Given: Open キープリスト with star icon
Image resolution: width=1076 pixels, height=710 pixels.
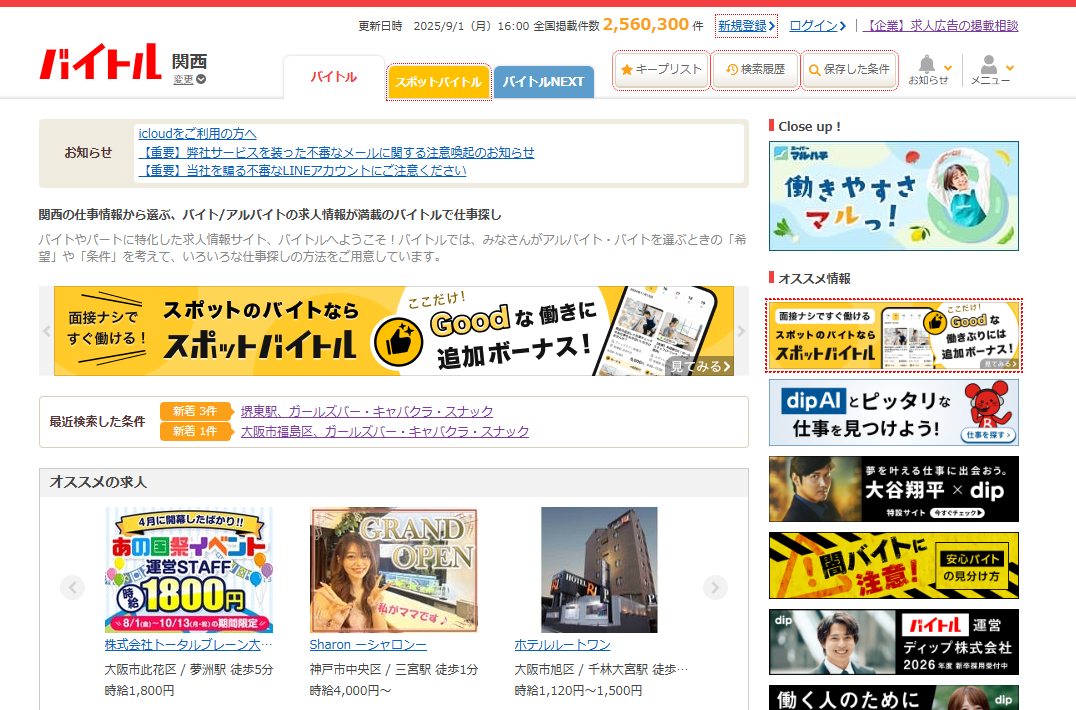Looking at the screenshot, I should point(662,69).
